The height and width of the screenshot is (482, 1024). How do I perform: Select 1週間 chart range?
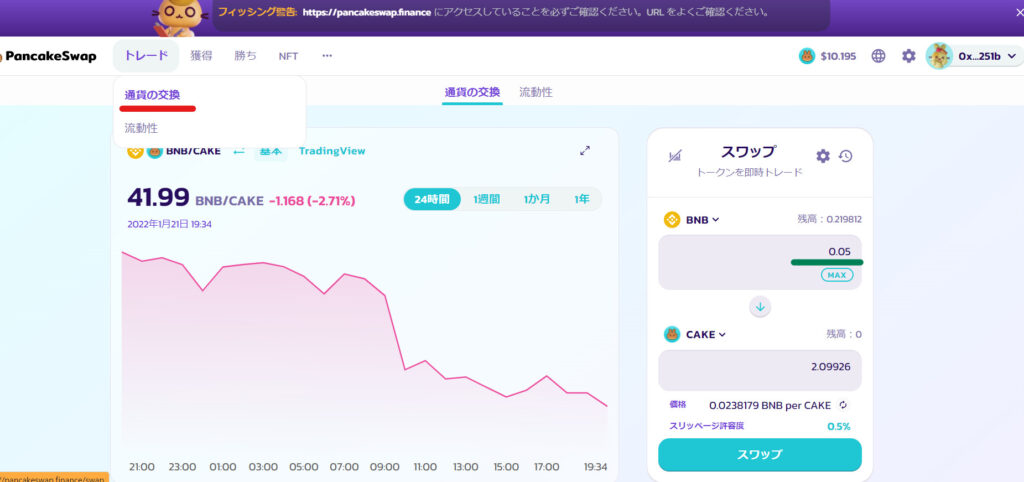pos(487,199)
